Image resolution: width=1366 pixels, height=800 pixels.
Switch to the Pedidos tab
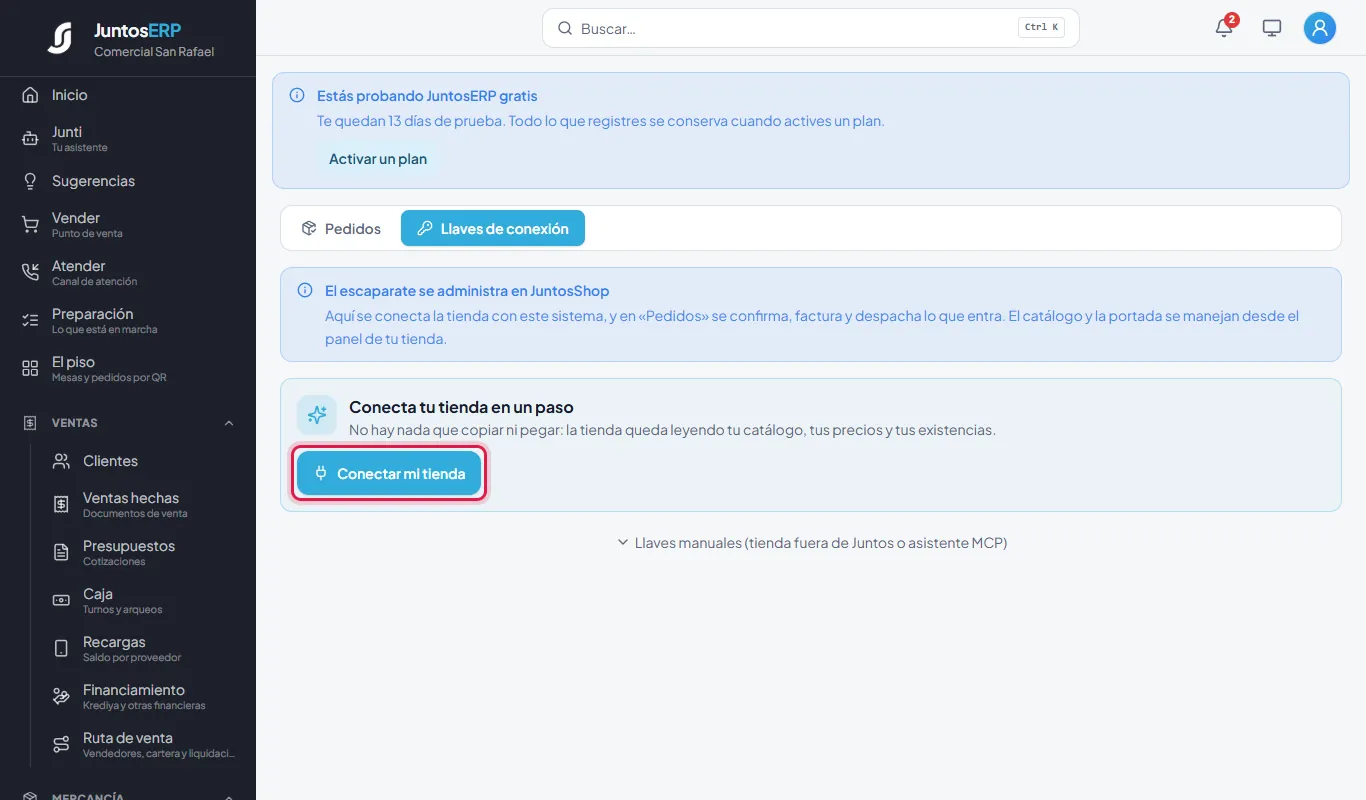click(x=341, y=228)
